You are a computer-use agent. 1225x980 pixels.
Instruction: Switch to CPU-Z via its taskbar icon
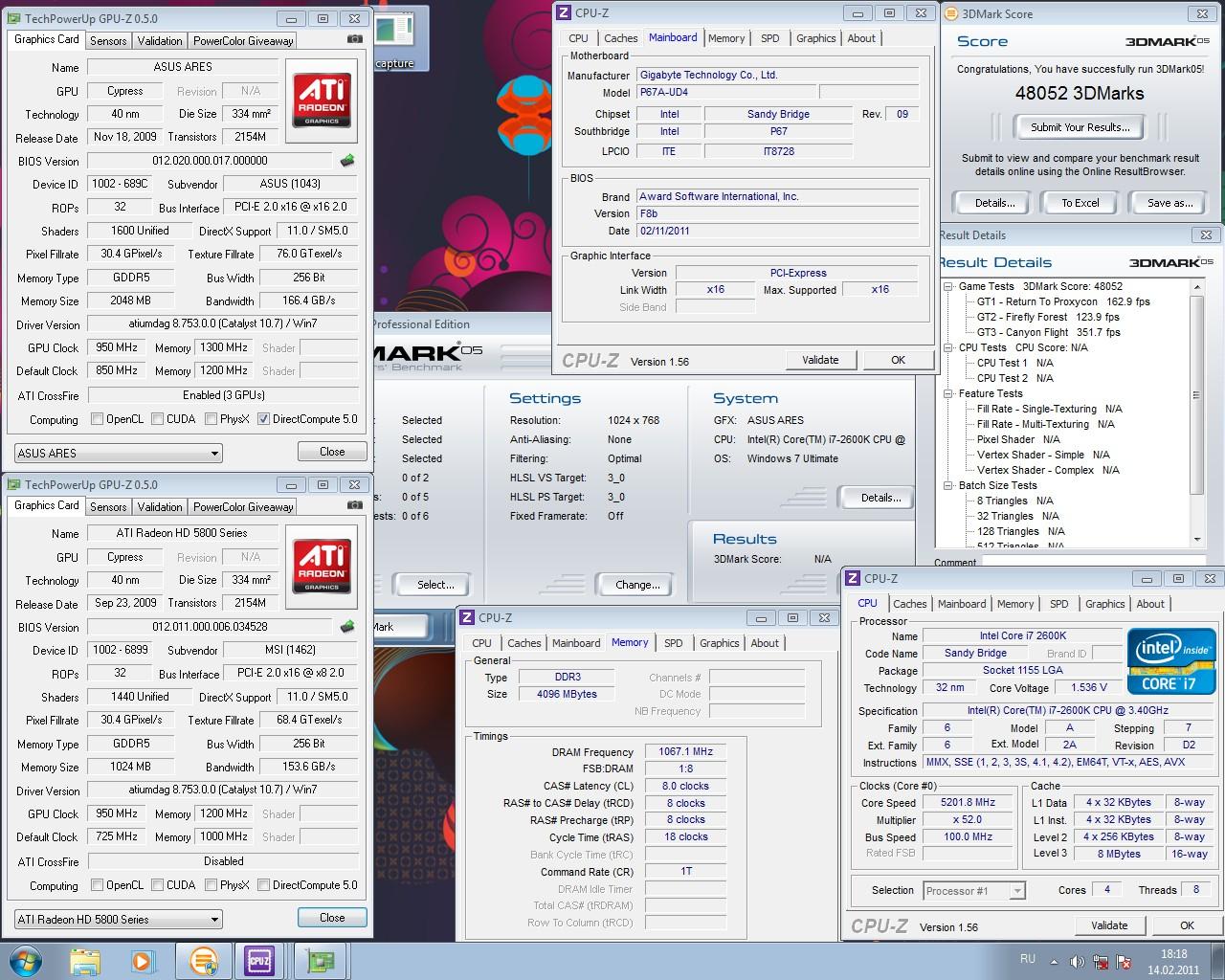[x=258, y=960]
